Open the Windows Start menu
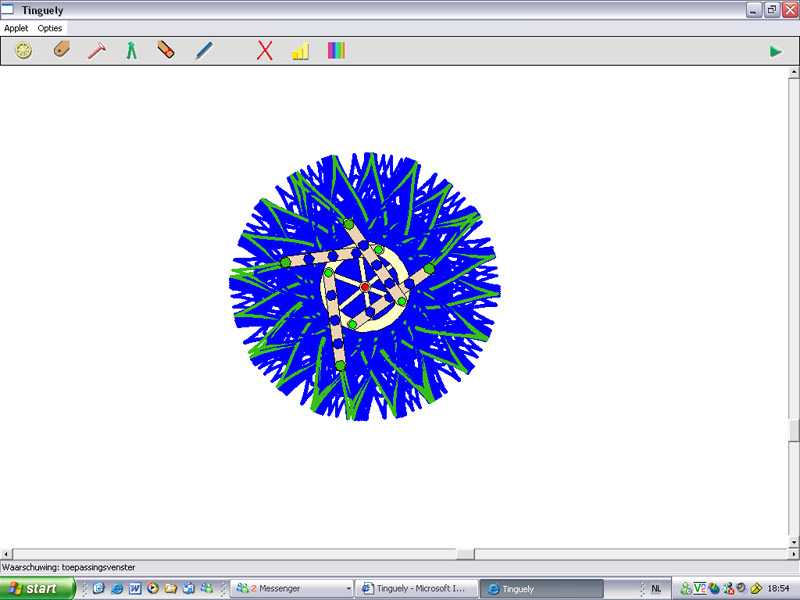 tap(38, 589)
